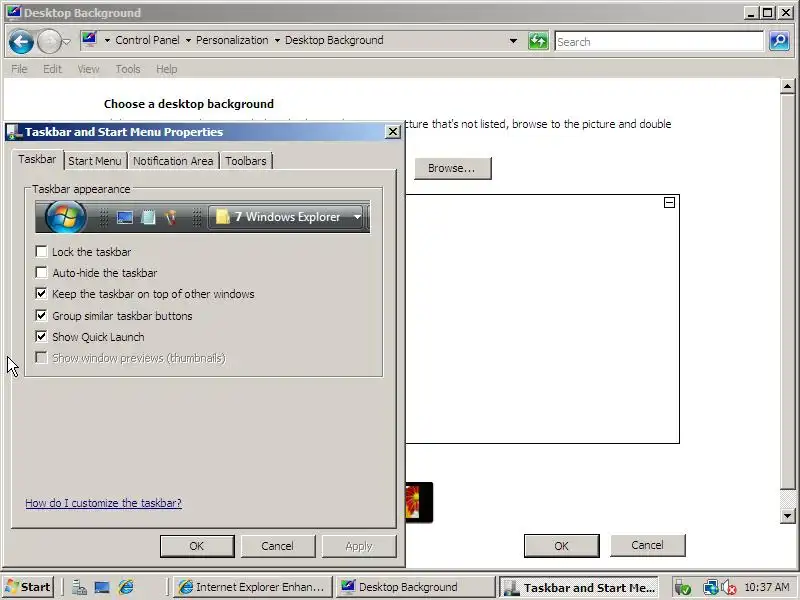Click the muted volume tray icon

[729, 587]
